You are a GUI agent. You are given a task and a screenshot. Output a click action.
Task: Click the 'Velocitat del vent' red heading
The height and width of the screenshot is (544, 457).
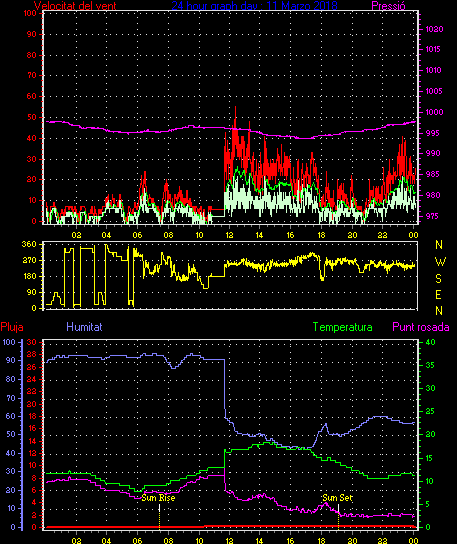pos(75,6)
